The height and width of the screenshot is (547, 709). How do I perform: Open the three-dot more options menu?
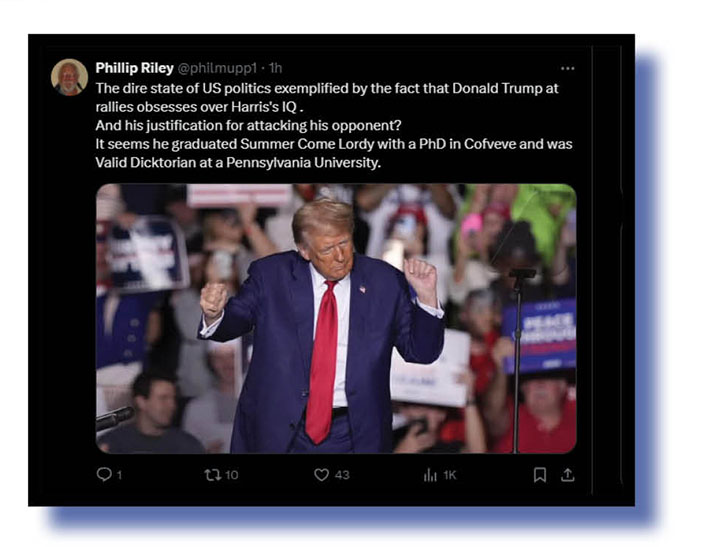tap(567, 68)
